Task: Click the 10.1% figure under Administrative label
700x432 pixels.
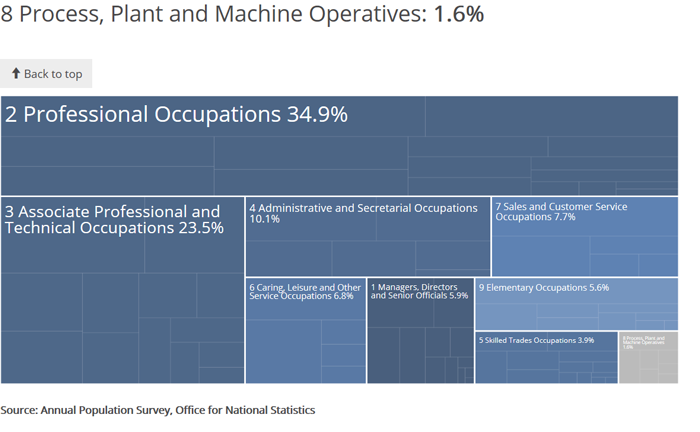Action: click(265, 219)
